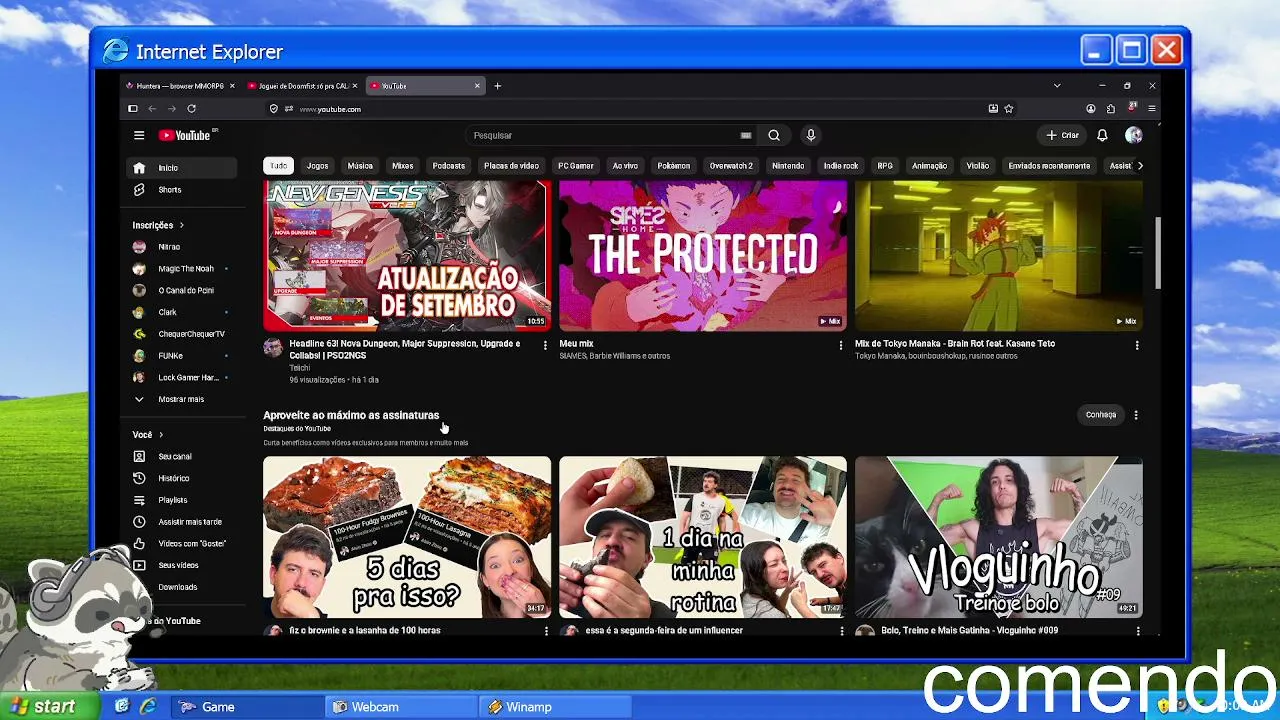Open the account avatar menu
Screen dimensions: 1280x720
[x=1133, y=135]
